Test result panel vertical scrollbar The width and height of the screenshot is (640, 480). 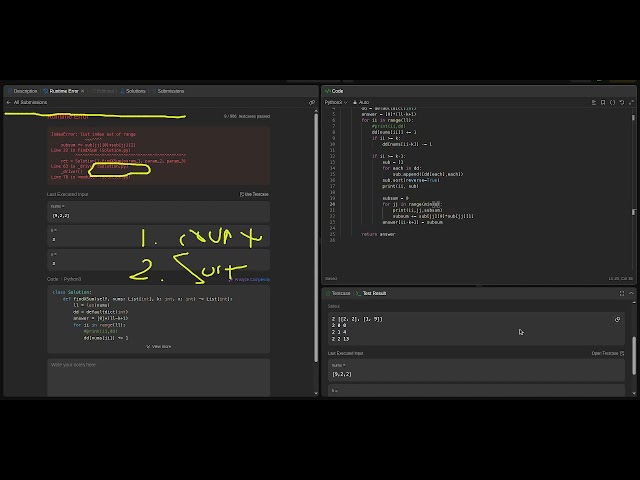[x=634, y=355]
